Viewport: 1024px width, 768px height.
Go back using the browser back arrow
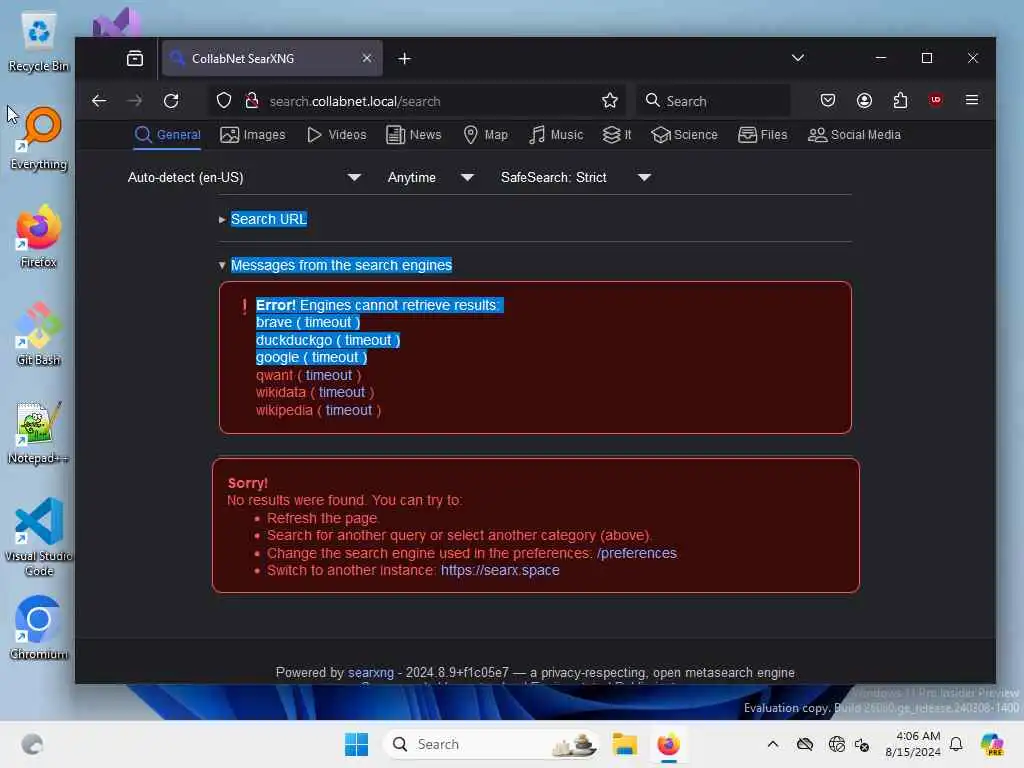coord(99,101)
